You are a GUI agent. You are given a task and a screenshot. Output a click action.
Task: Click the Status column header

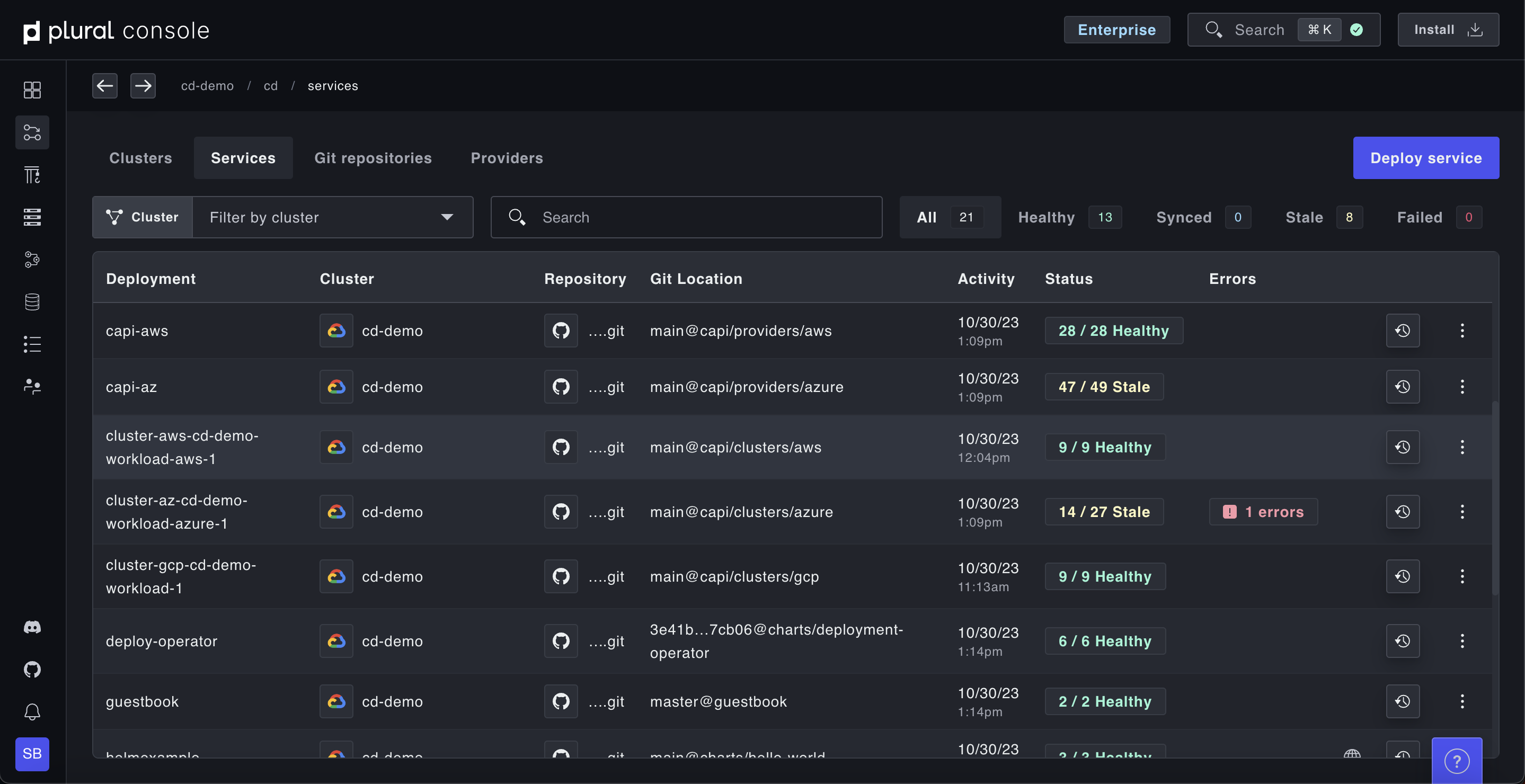pos(1069,279)
